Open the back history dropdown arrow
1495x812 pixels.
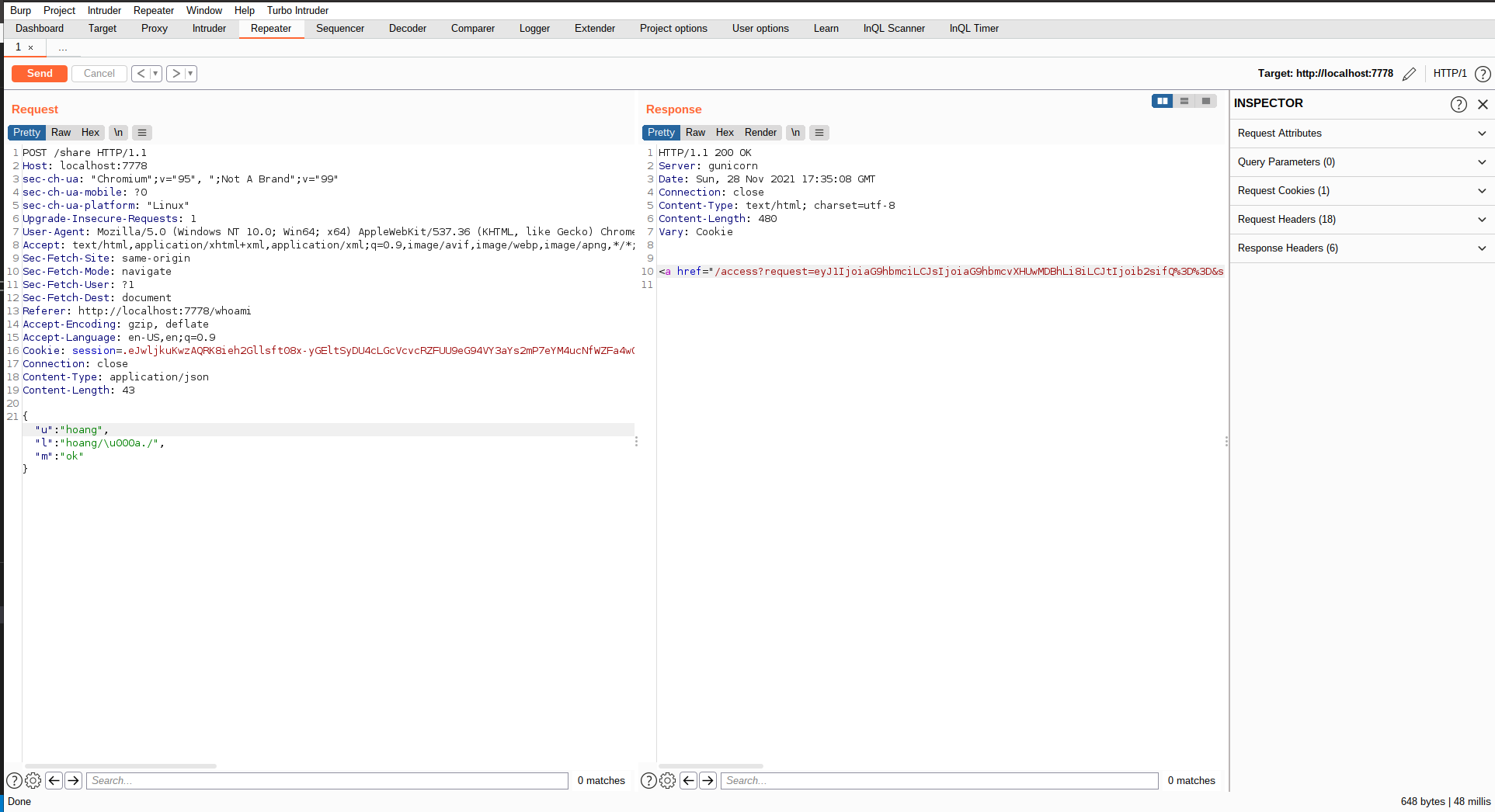[x=155, y=74]
